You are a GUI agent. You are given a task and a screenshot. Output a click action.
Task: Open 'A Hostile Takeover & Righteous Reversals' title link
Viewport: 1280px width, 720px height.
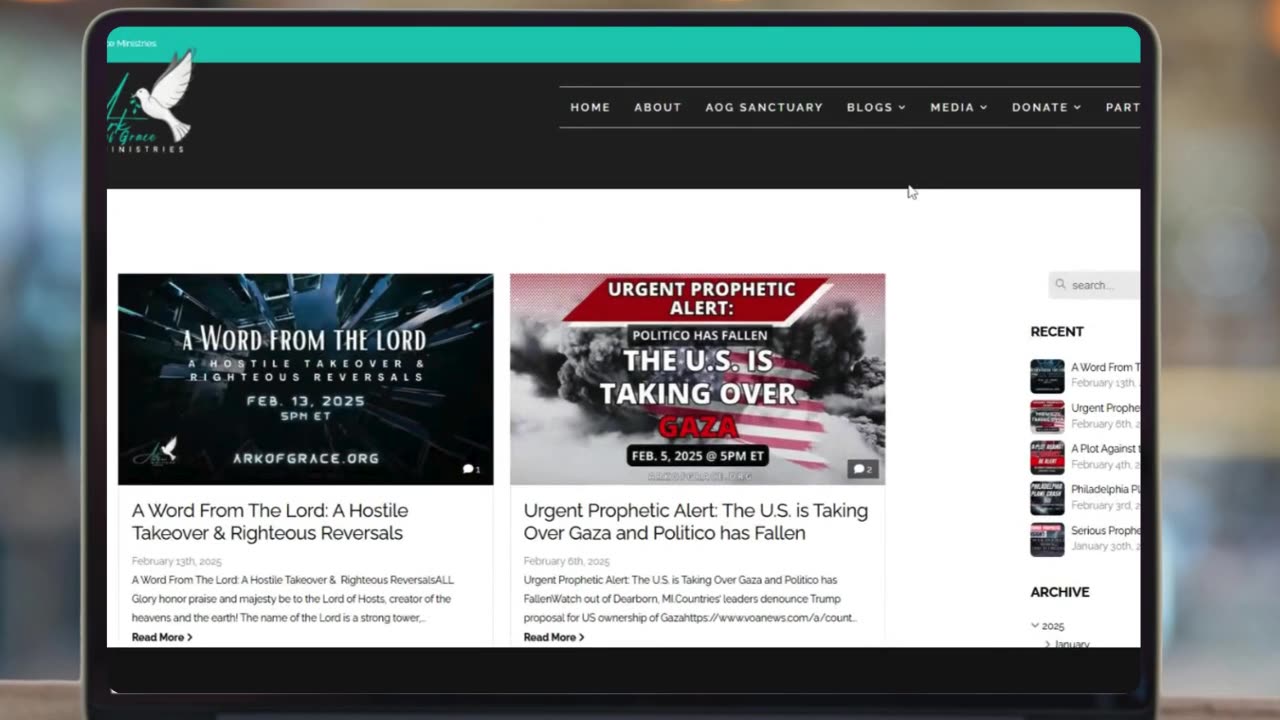pos(270,521)
